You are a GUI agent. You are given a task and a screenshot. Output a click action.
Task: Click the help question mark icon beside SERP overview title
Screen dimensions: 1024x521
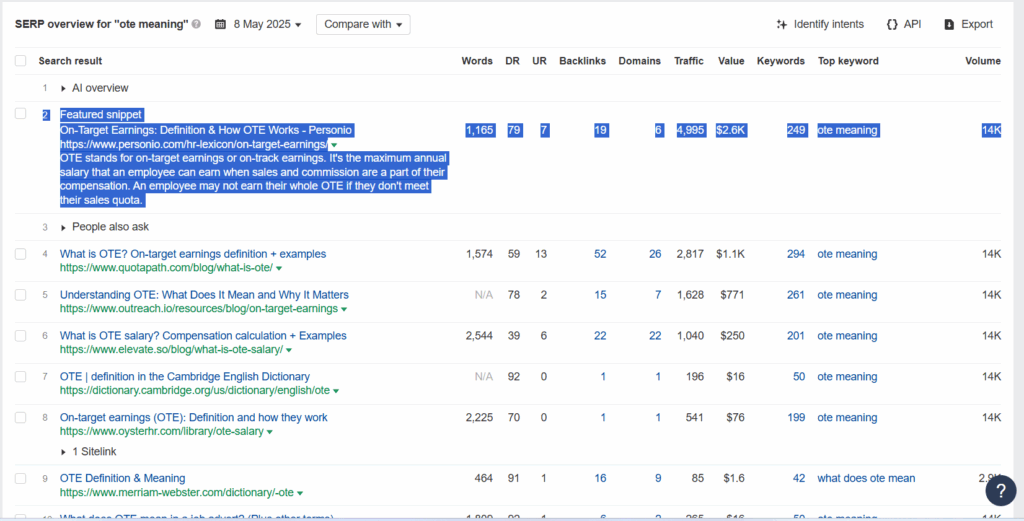[x=197, y=25]
